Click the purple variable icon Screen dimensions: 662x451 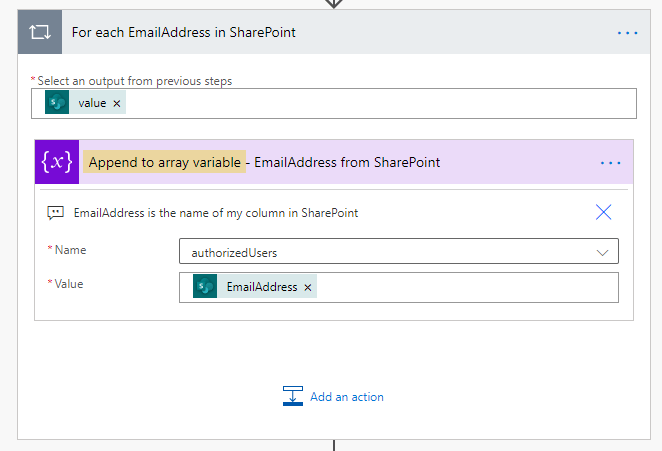[x=56, y=162]
